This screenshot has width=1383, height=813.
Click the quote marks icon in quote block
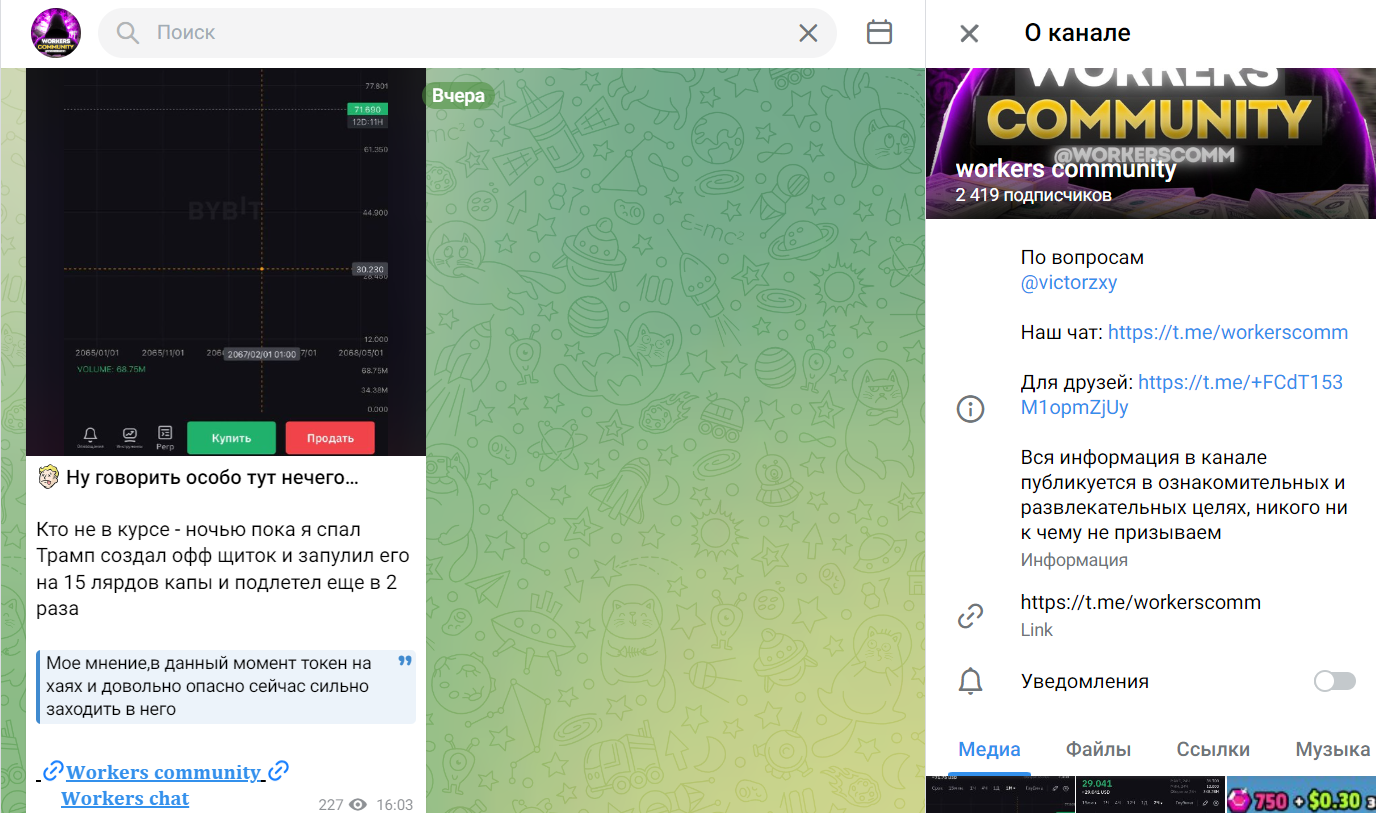click(405, 662)
